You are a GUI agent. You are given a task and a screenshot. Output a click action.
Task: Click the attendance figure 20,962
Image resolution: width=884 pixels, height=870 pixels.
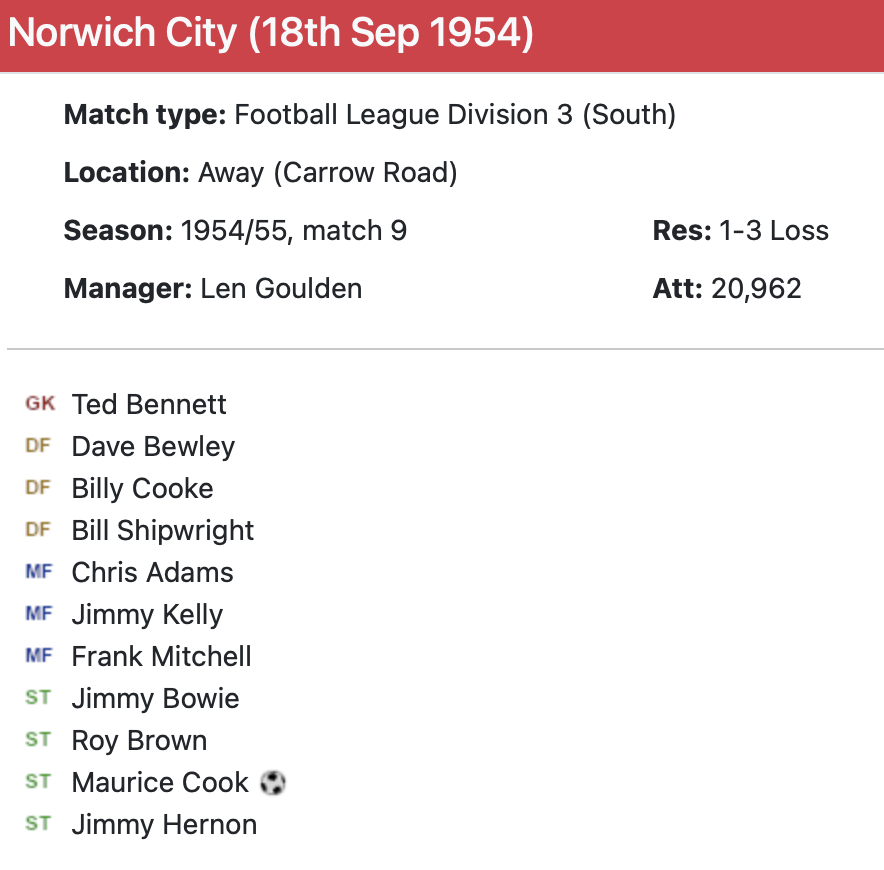coord(756,289)
